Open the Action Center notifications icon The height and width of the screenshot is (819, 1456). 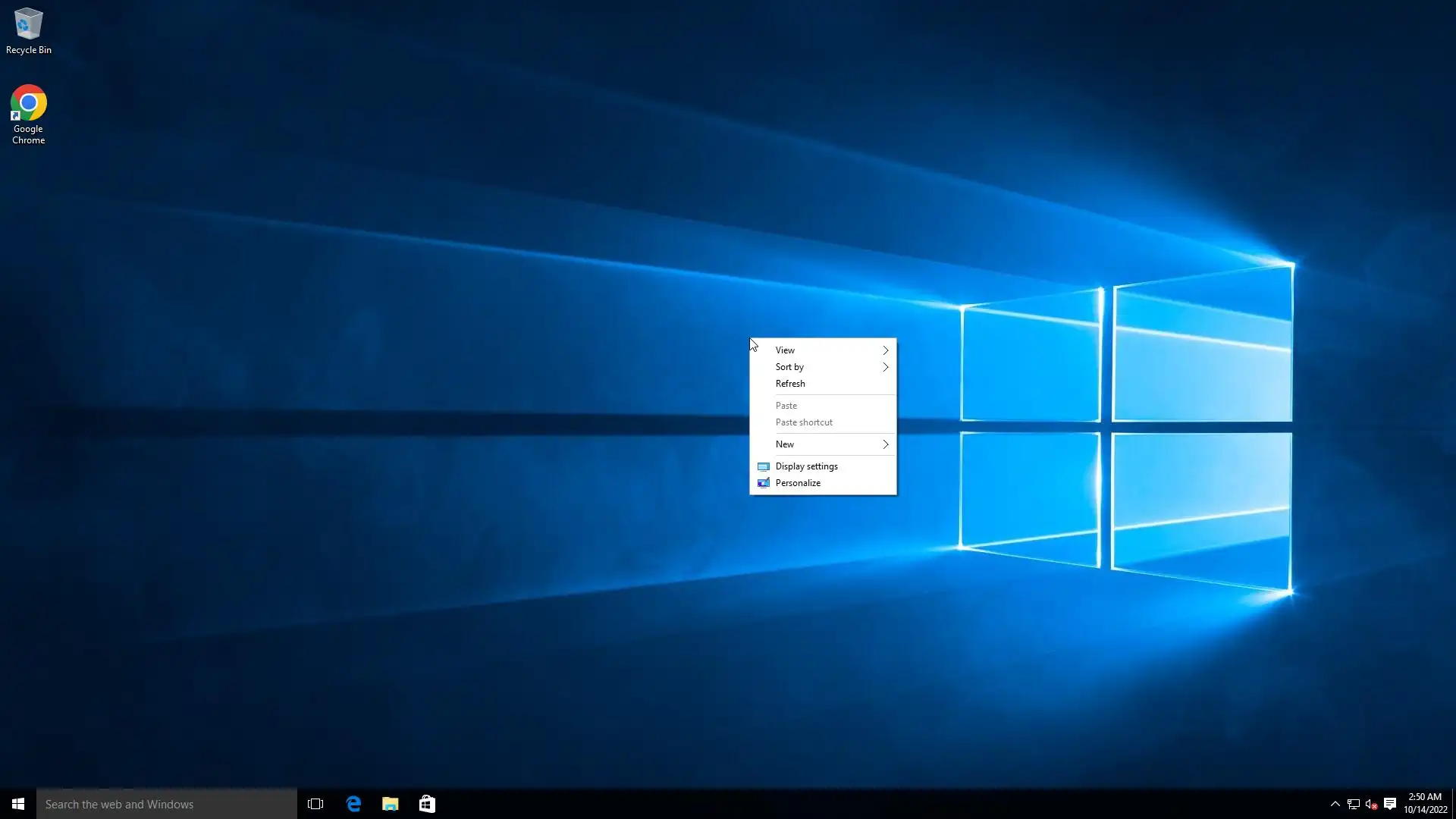click(1390, 804)
